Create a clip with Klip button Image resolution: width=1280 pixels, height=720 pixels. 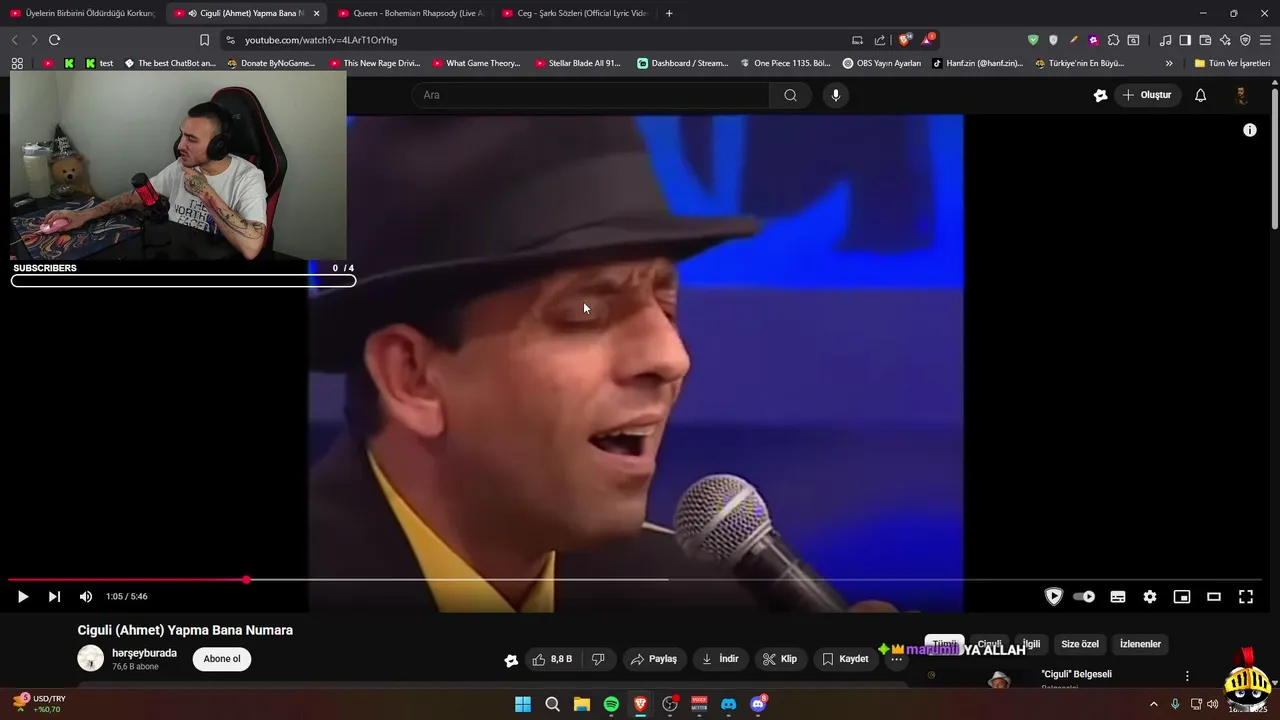(779, 659)
